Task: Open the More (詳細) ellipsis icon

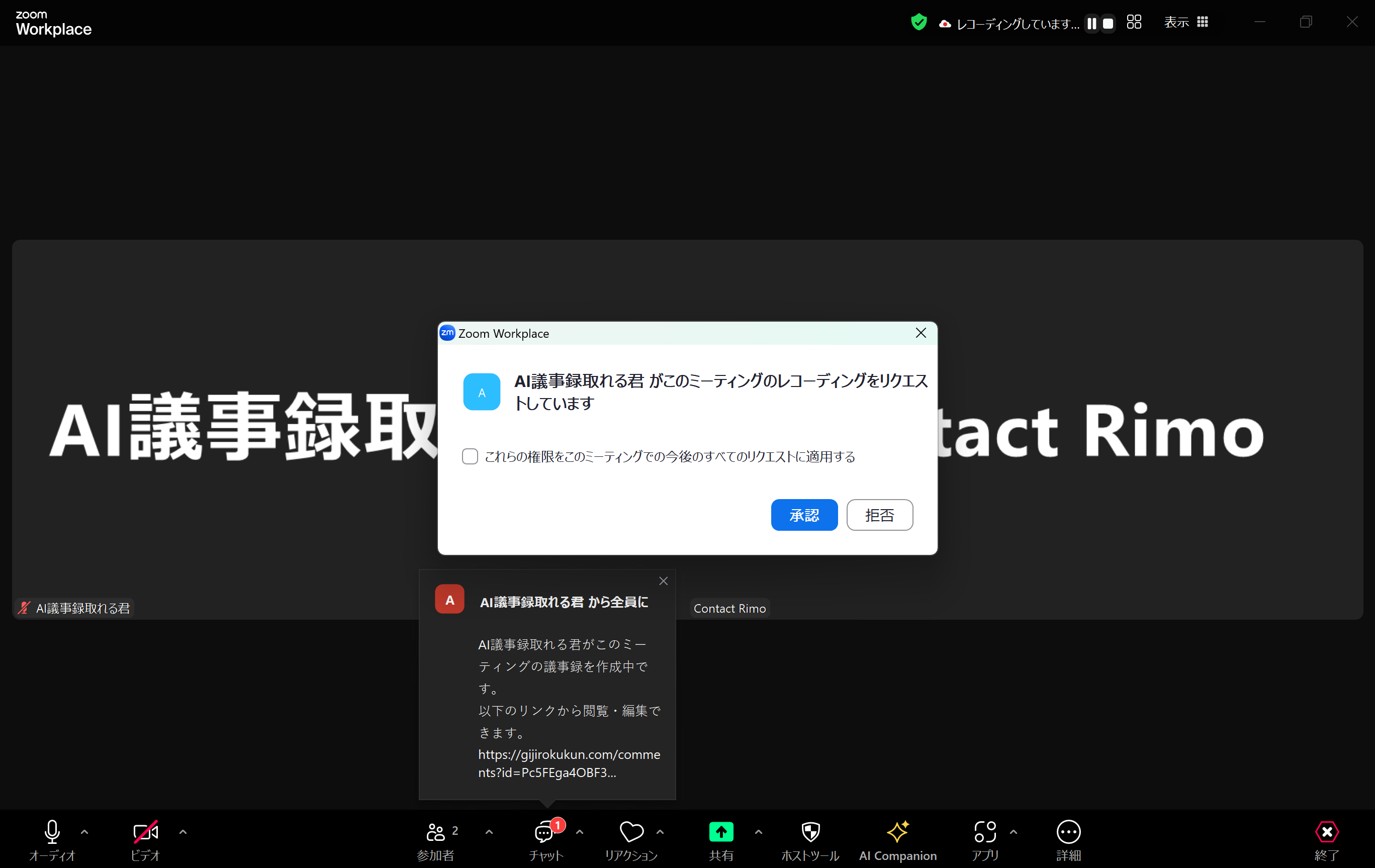Action: [x=1068, y=832]
